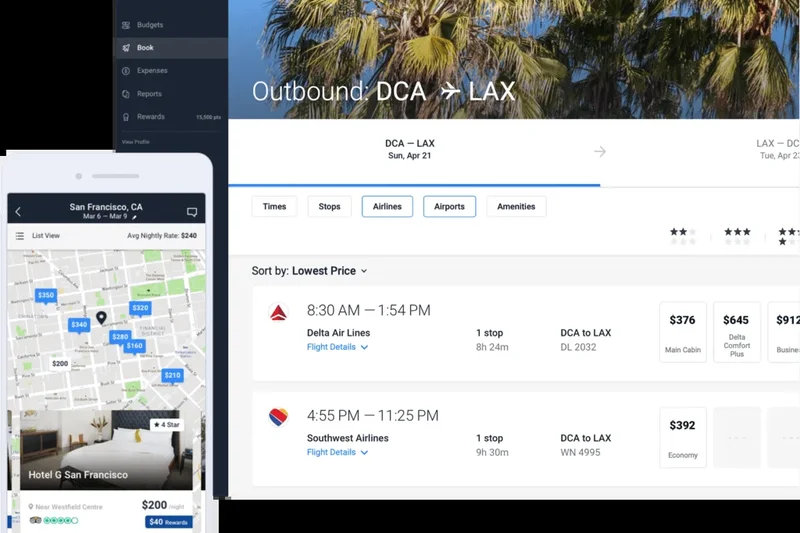Tap the back arrow on mobile header
This screenshot has height=533, width=800.
pyautogui.click(x=18, y=212)
